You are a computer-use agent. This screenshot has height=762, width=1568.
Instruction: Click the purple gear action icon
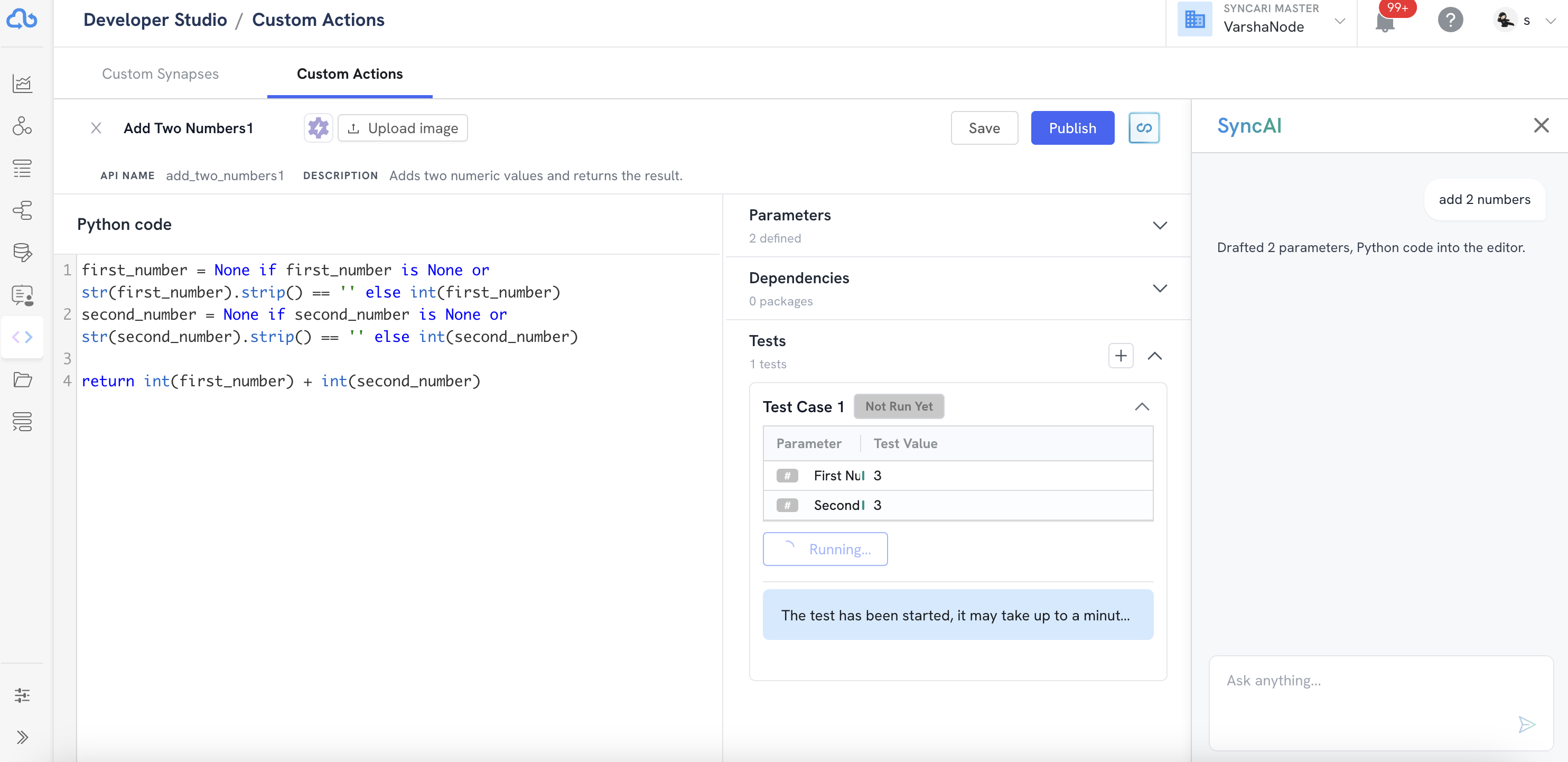click(319, 128)
